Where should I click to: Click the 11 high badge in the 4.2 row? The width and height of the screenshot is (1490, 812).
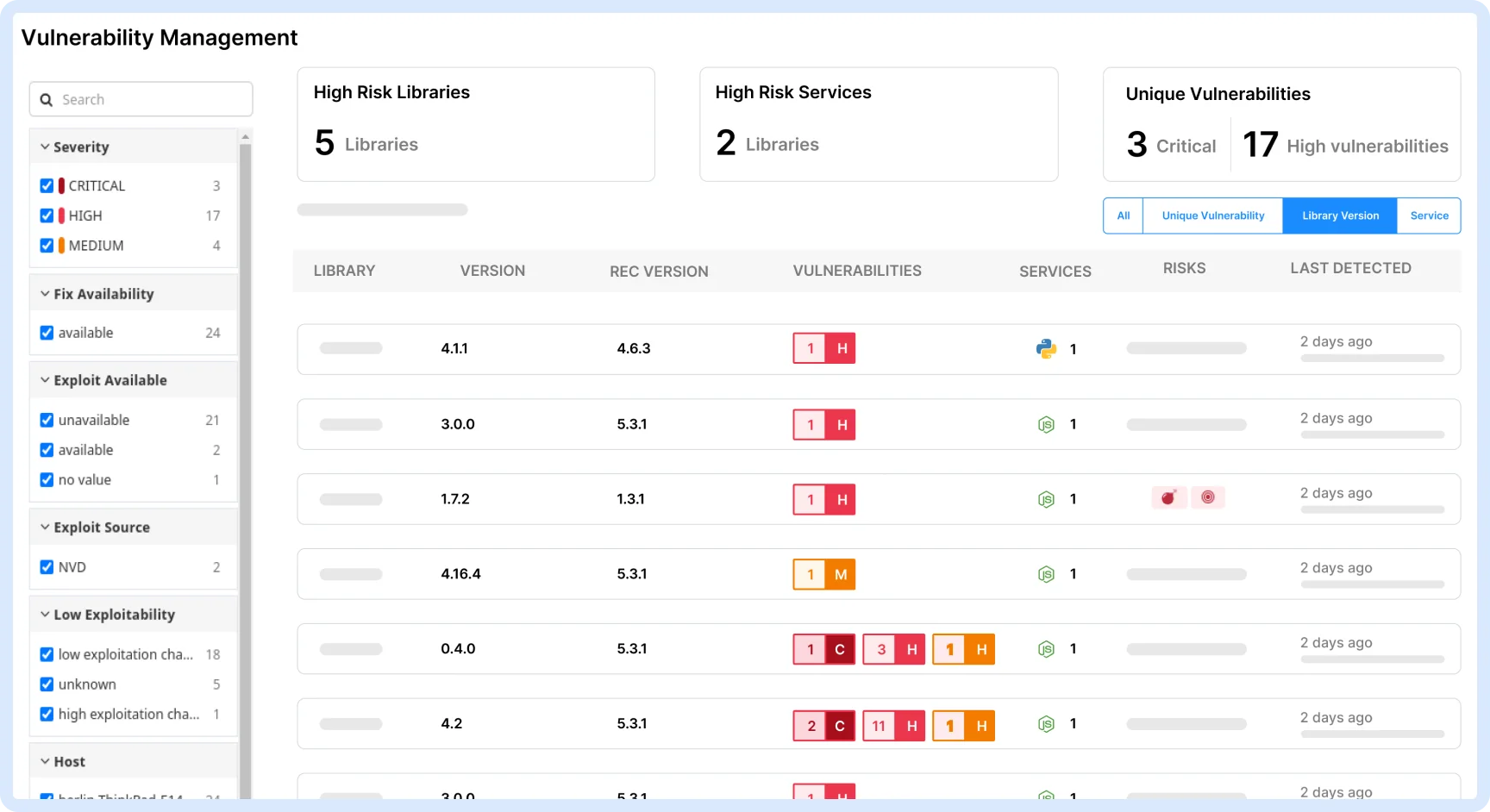tap(894, 725)
